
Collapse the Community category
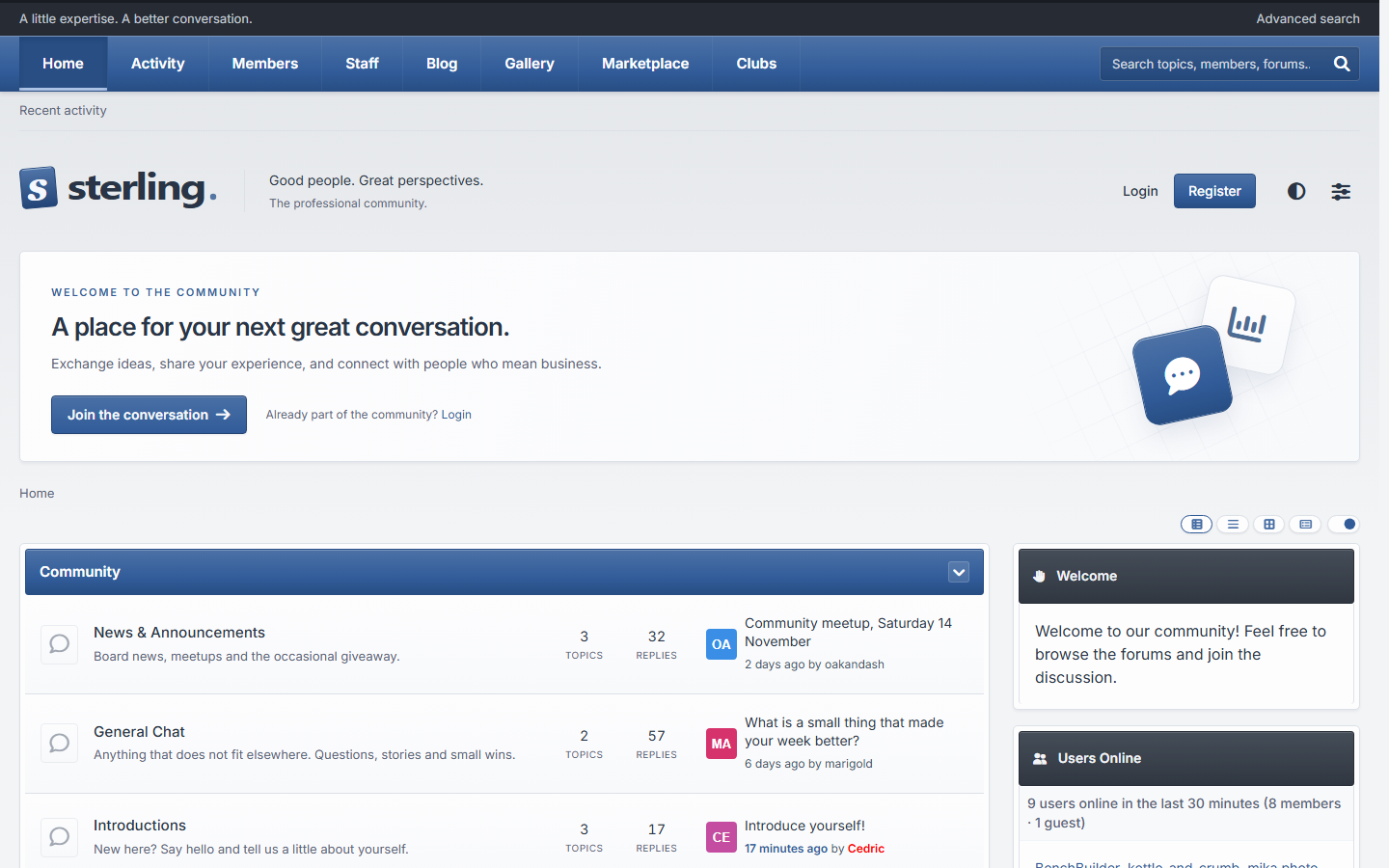pyautogui.click(x=959, y=572)
